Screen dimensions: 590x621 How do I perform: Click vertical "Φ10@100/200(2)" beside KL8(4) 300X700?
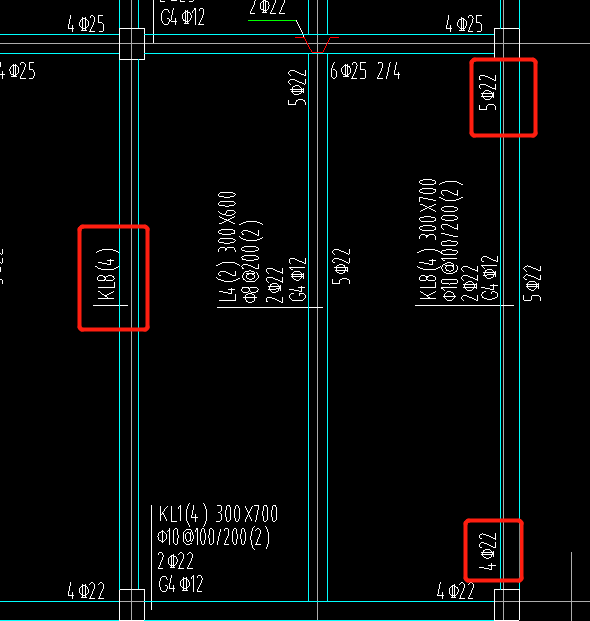(451, 240)
